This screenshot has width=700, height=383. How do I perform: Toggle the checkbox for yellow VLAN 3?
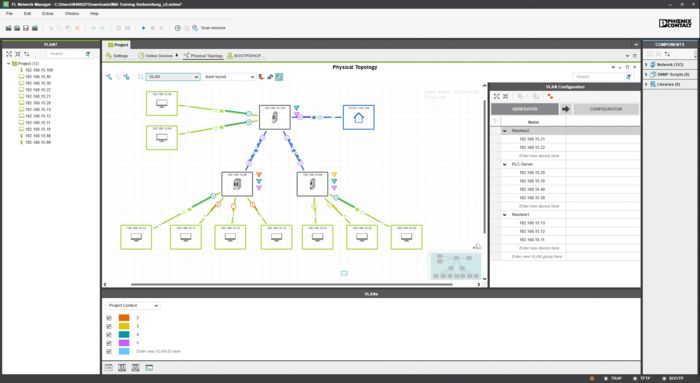coord(109,326)
